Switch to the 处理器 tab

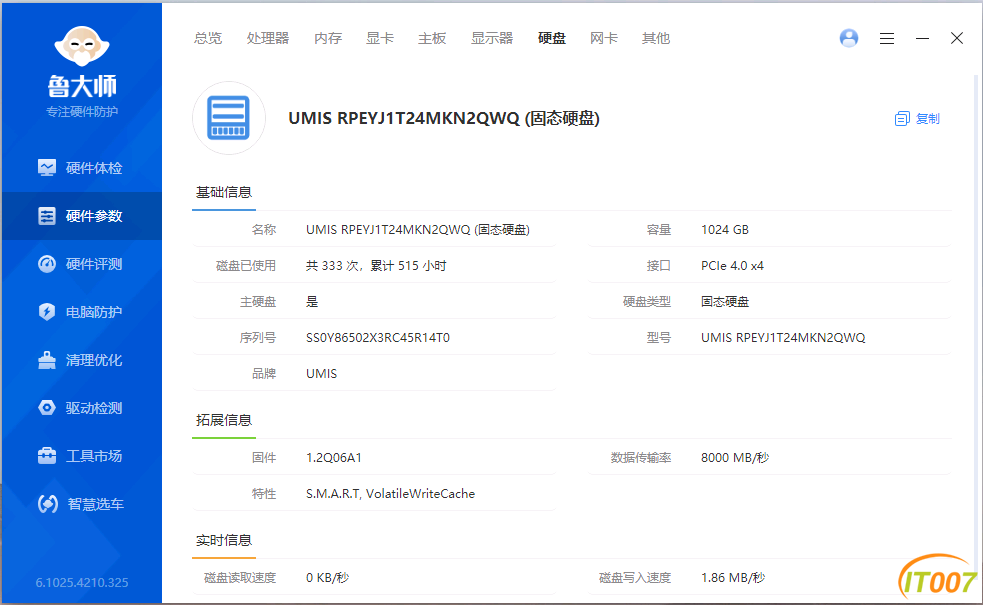(x=268, y=38)
